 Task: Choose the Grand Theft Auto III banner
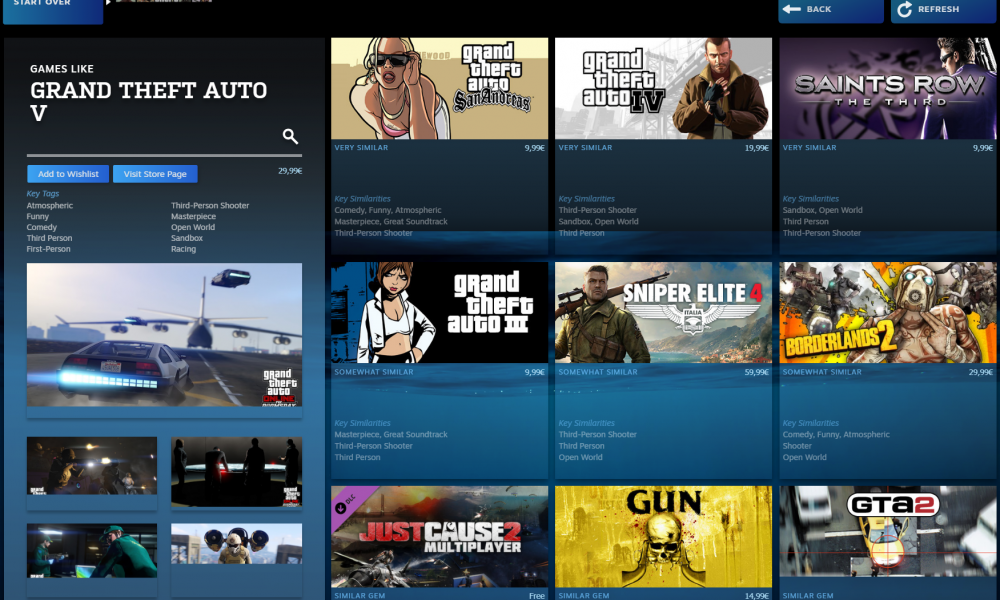439,312
